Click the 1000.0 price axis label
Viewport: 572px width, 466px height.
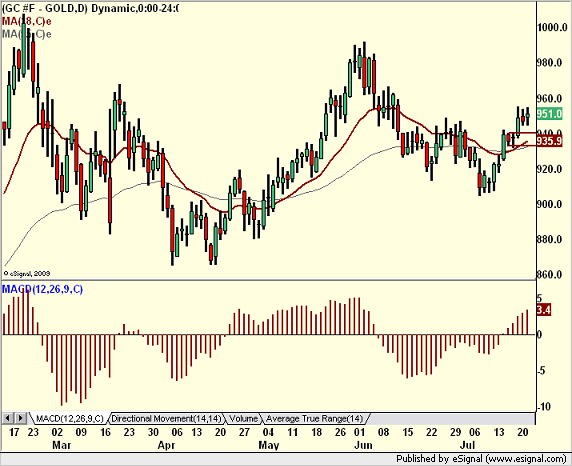coord(553,27)
